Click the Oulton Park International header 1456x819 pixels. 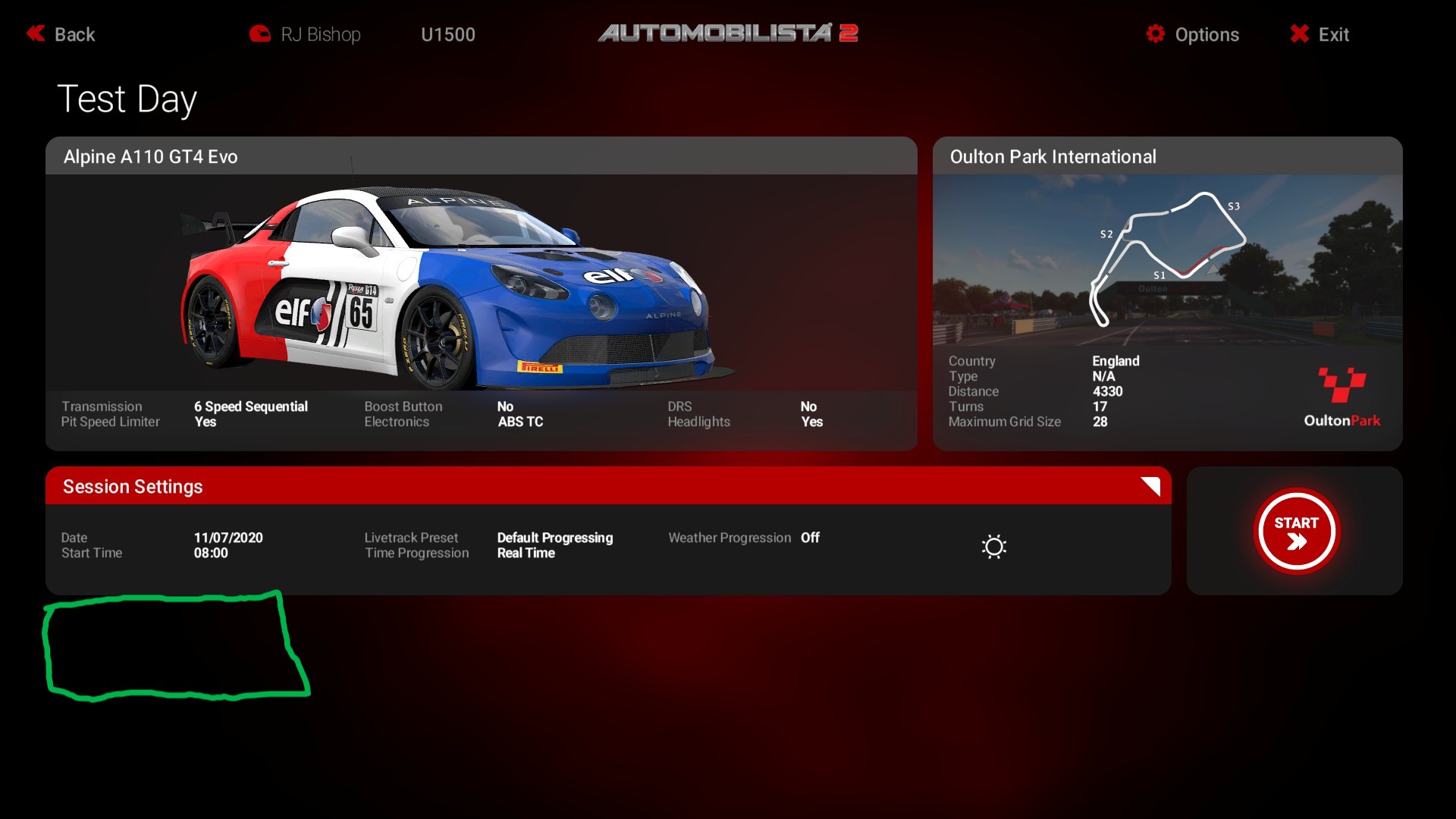(x=1168, y=156)
